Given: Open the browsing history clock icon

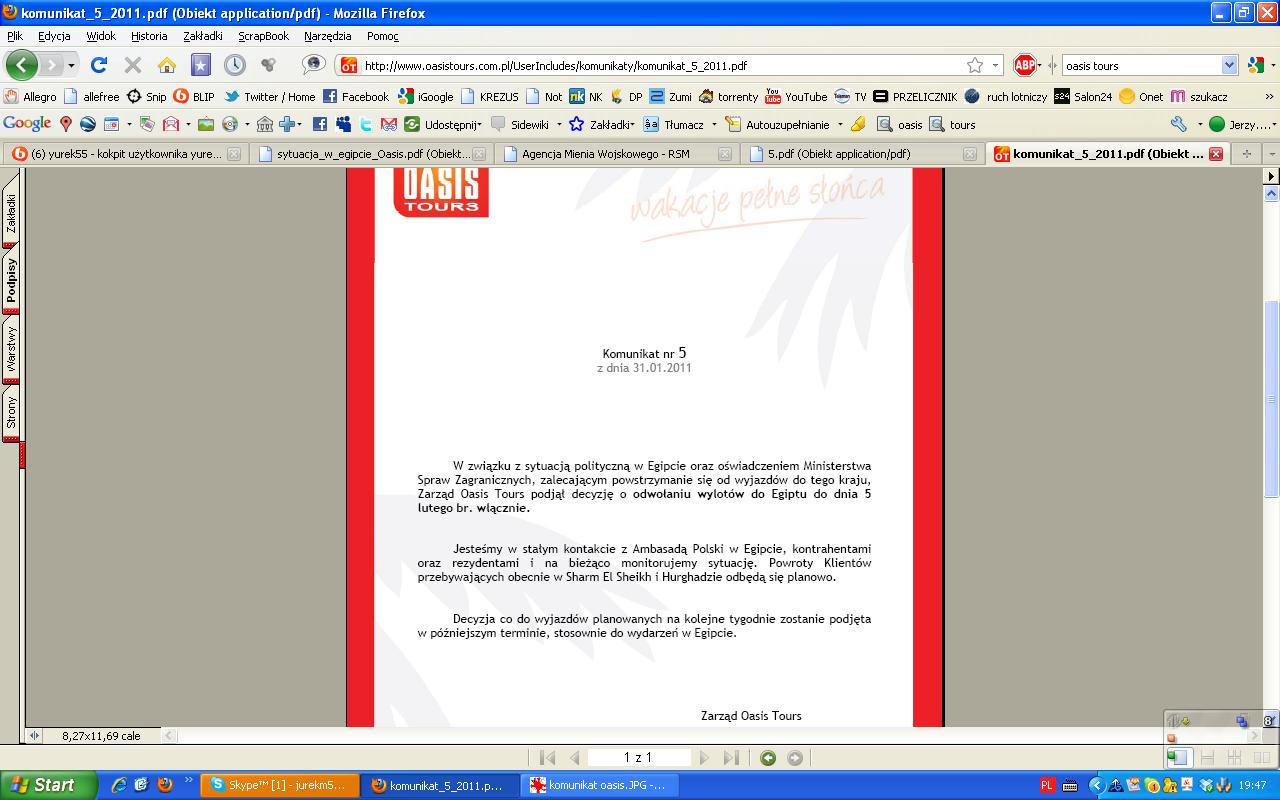Looking at the screenshot, I should coord(234,65).
